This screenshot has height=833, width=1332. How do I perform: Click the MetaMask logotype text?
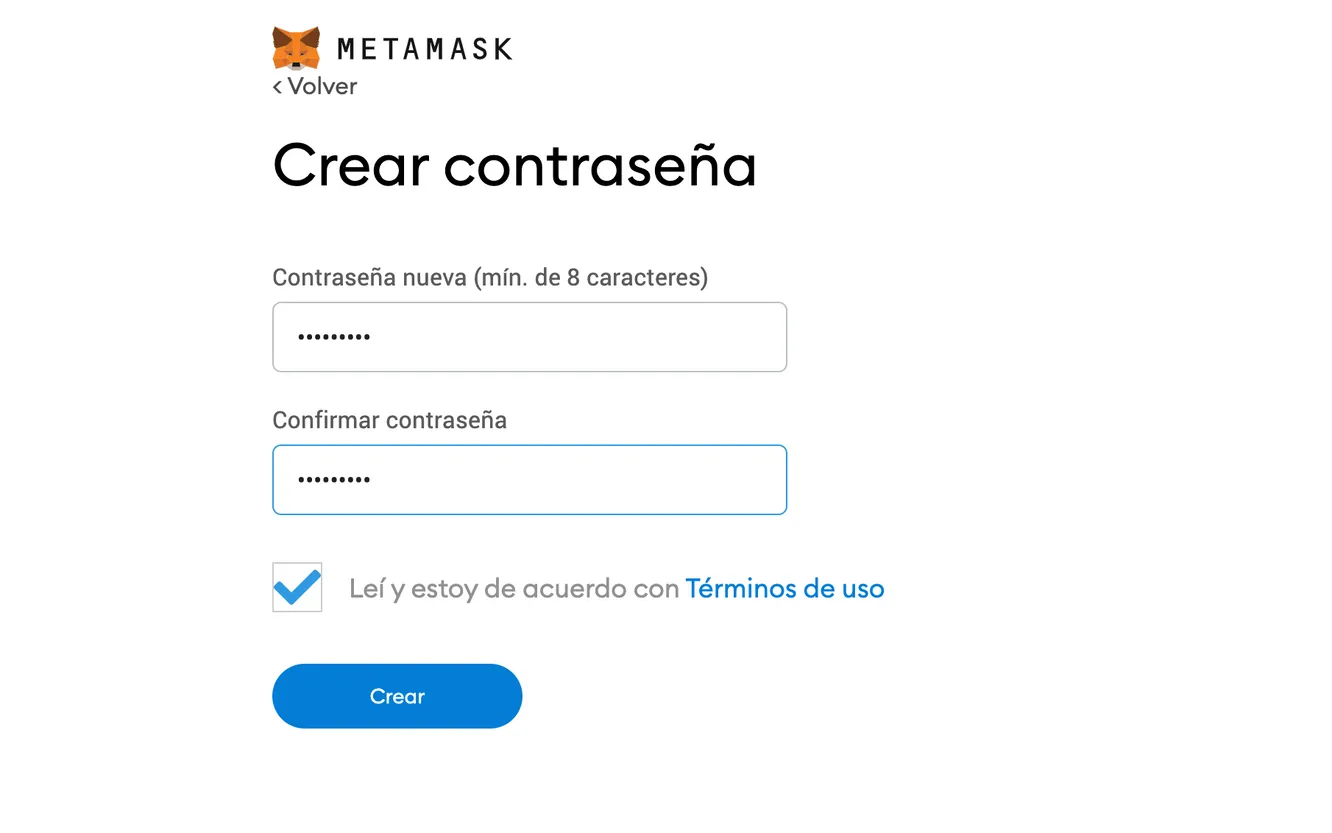pyautogui.click(x=426, y=47)
